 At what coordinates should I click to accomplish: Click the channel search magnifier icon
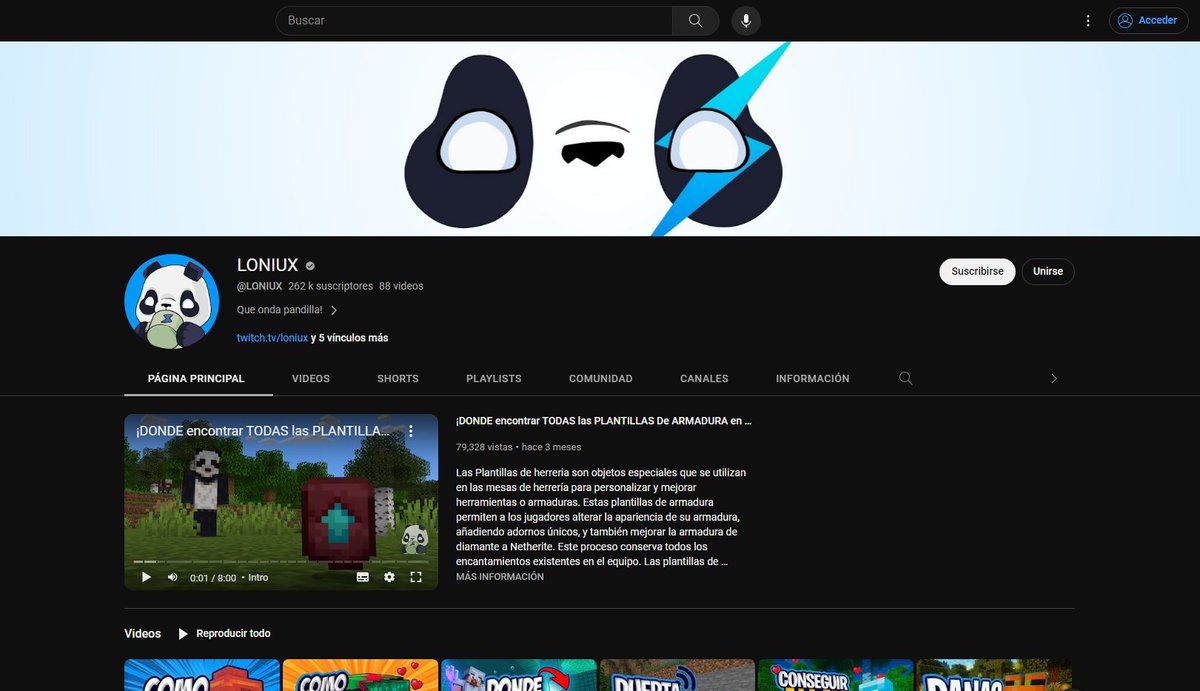[x=906, y=379]
